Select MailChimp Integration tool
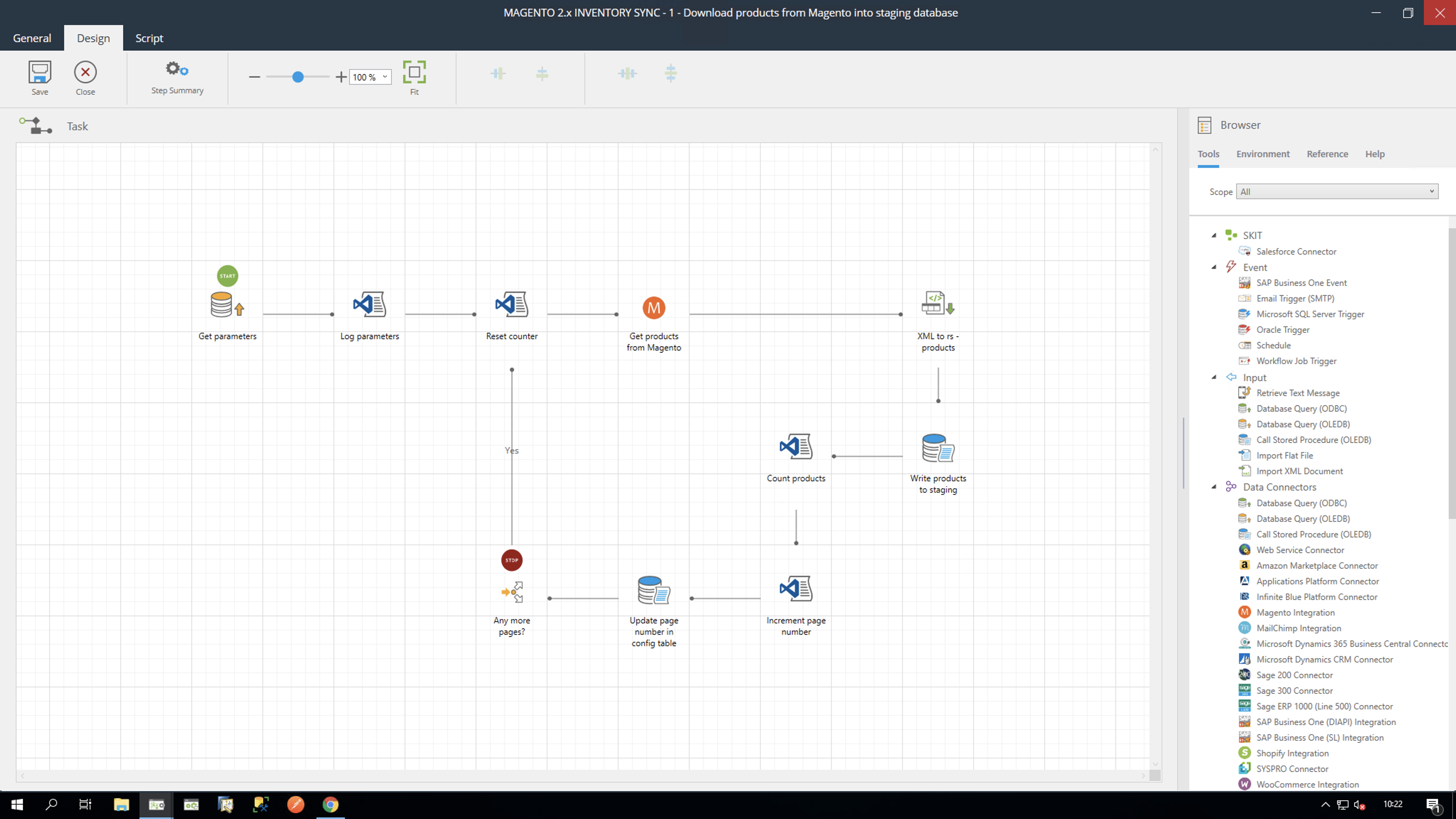The image size is (1456, 819). coord(1298,628)
